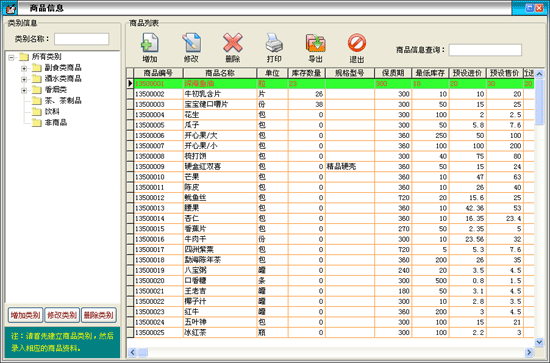Click the 茶、茶制品 folder icon
550x363 pixels.
click(37, 101)
